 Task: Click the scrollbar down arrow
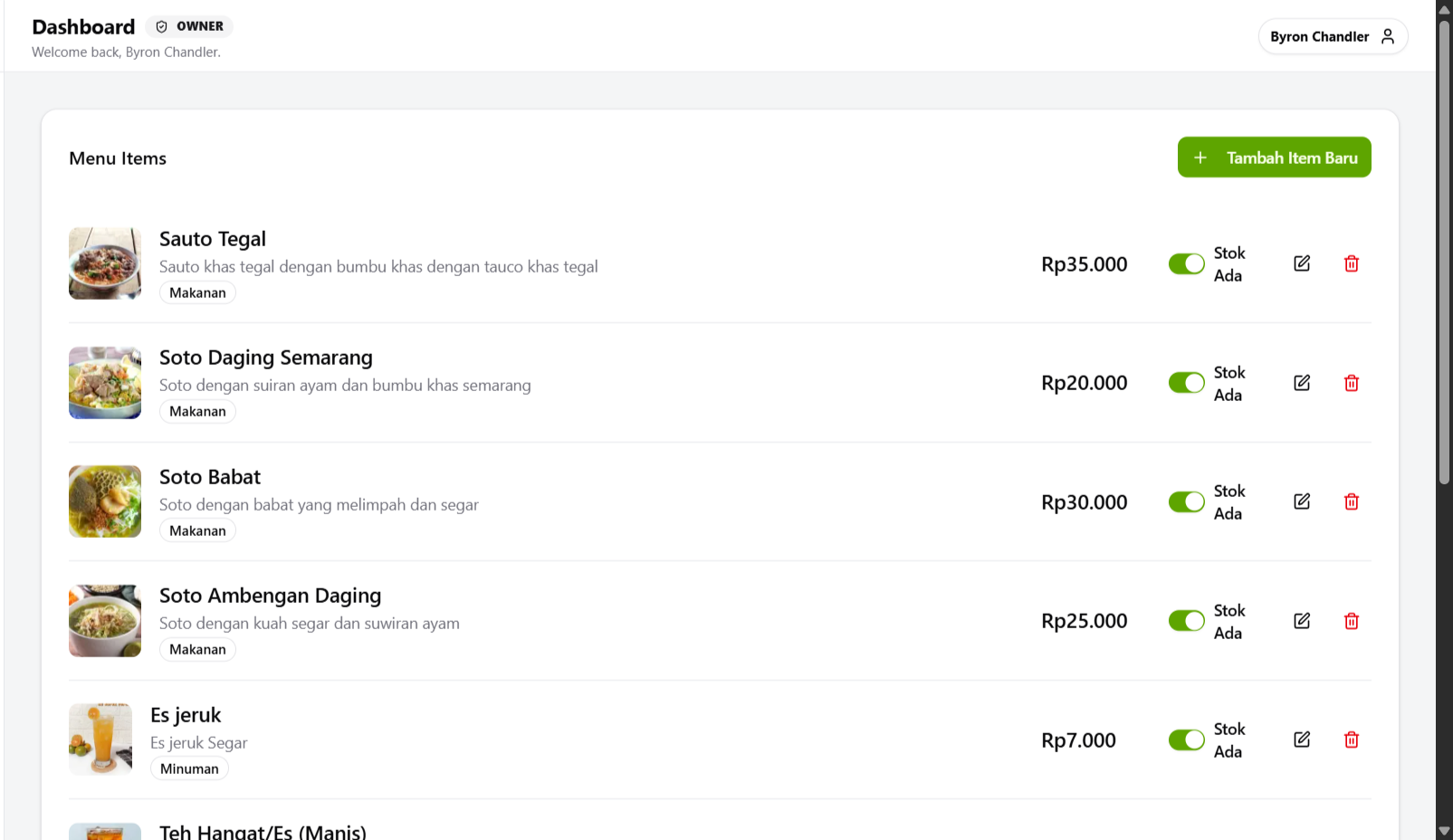1444,831
